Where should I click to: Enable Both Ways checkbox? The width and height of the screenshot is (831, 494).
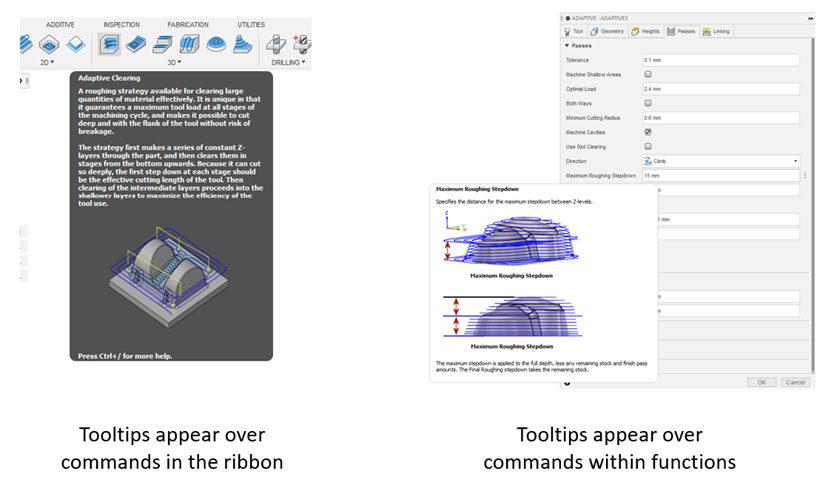pos(648,103)
